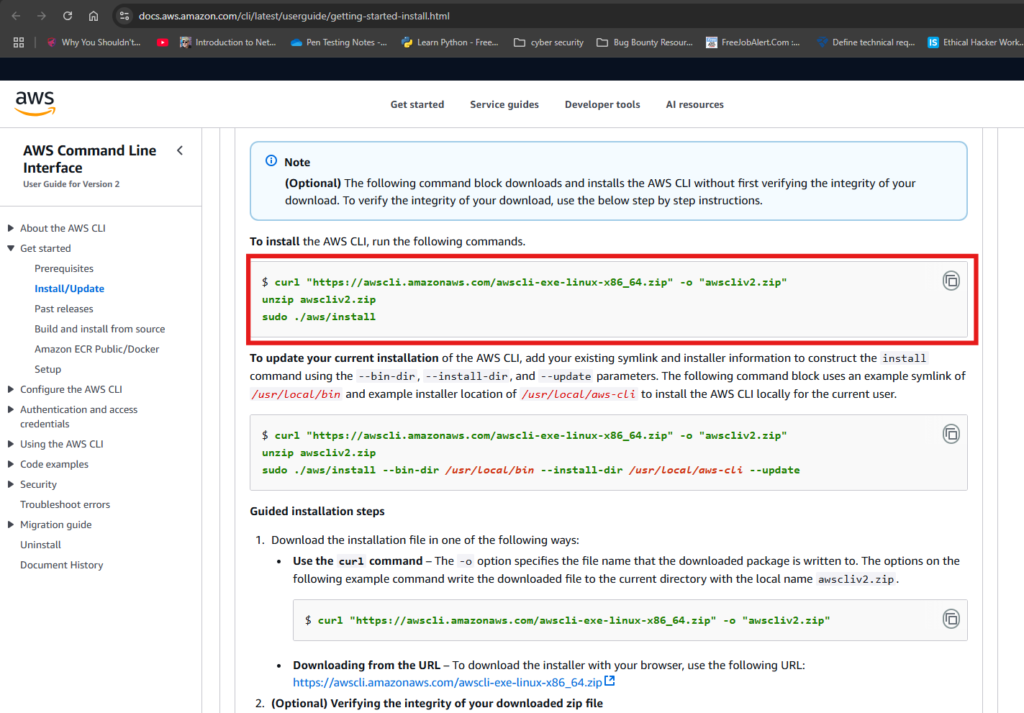The image size is (1024, 713).
Task: Open the YouTube bookmark icon
Action: point(163,42)
